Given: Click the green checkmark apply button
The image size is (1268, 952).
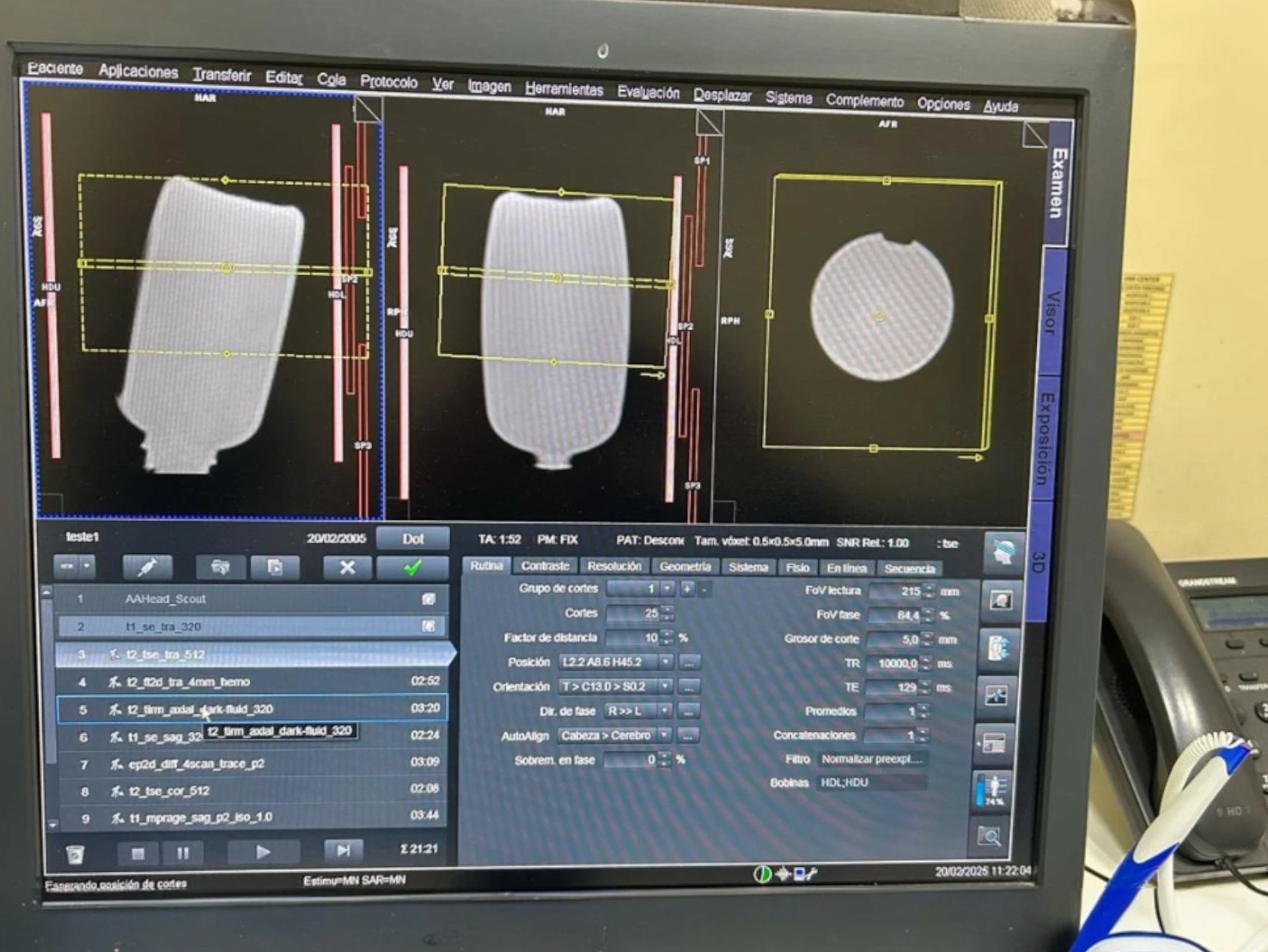Looking at the screenshot, I should click(x=412, y=568).
